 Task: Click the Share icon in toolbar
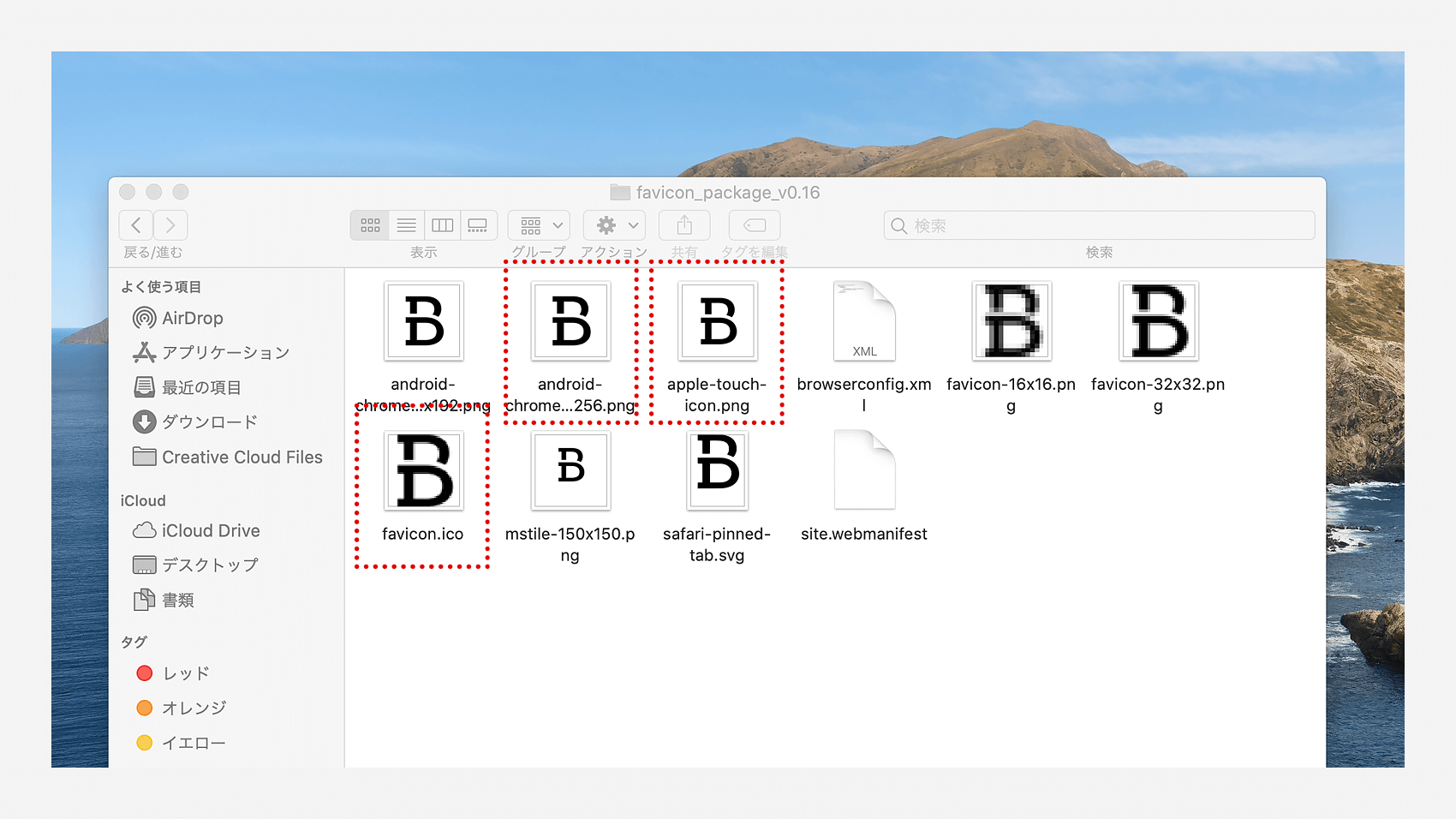683,224
